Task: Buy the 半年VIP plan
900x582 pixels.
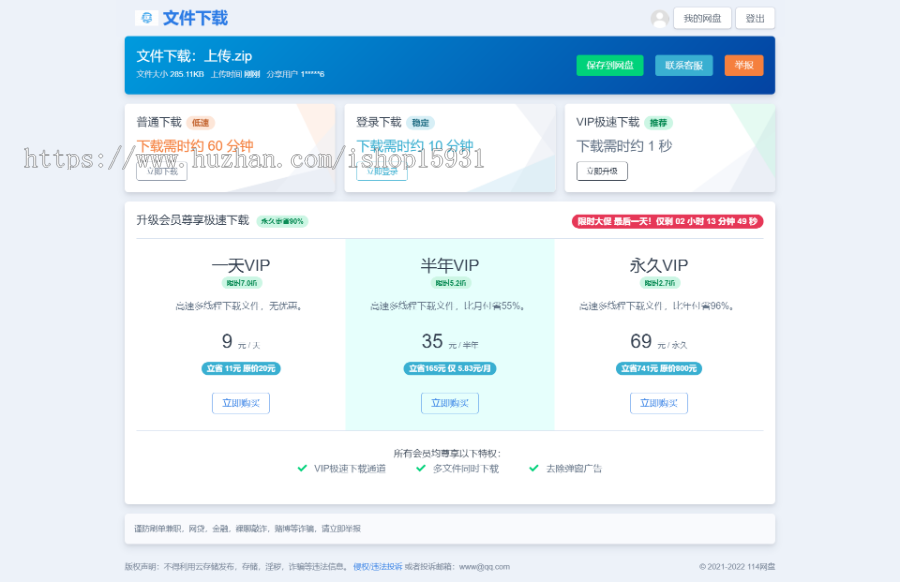Action: tap(450, 403)
